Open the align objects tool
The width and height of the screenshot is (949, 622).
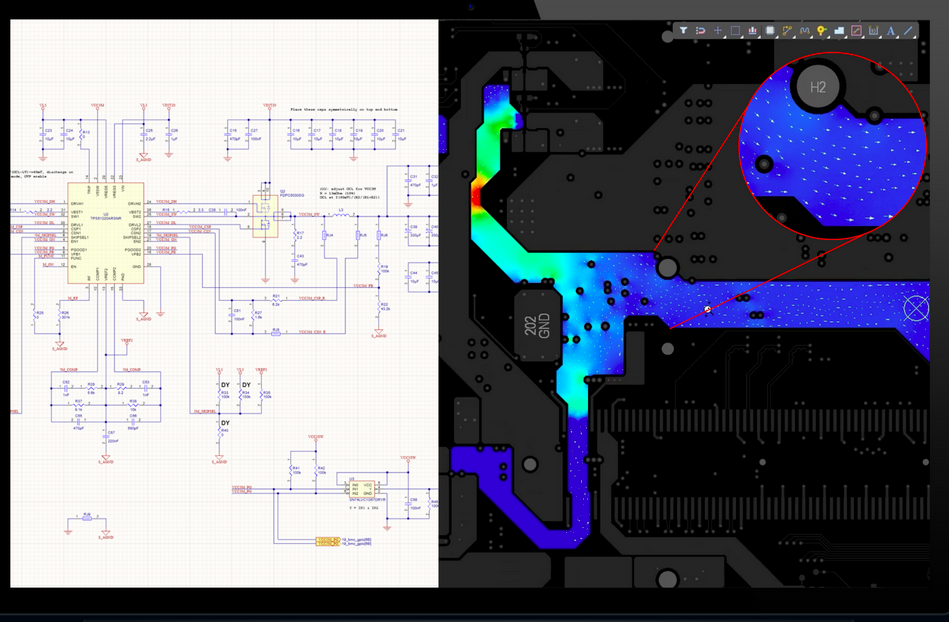click(x=752, y=31)
